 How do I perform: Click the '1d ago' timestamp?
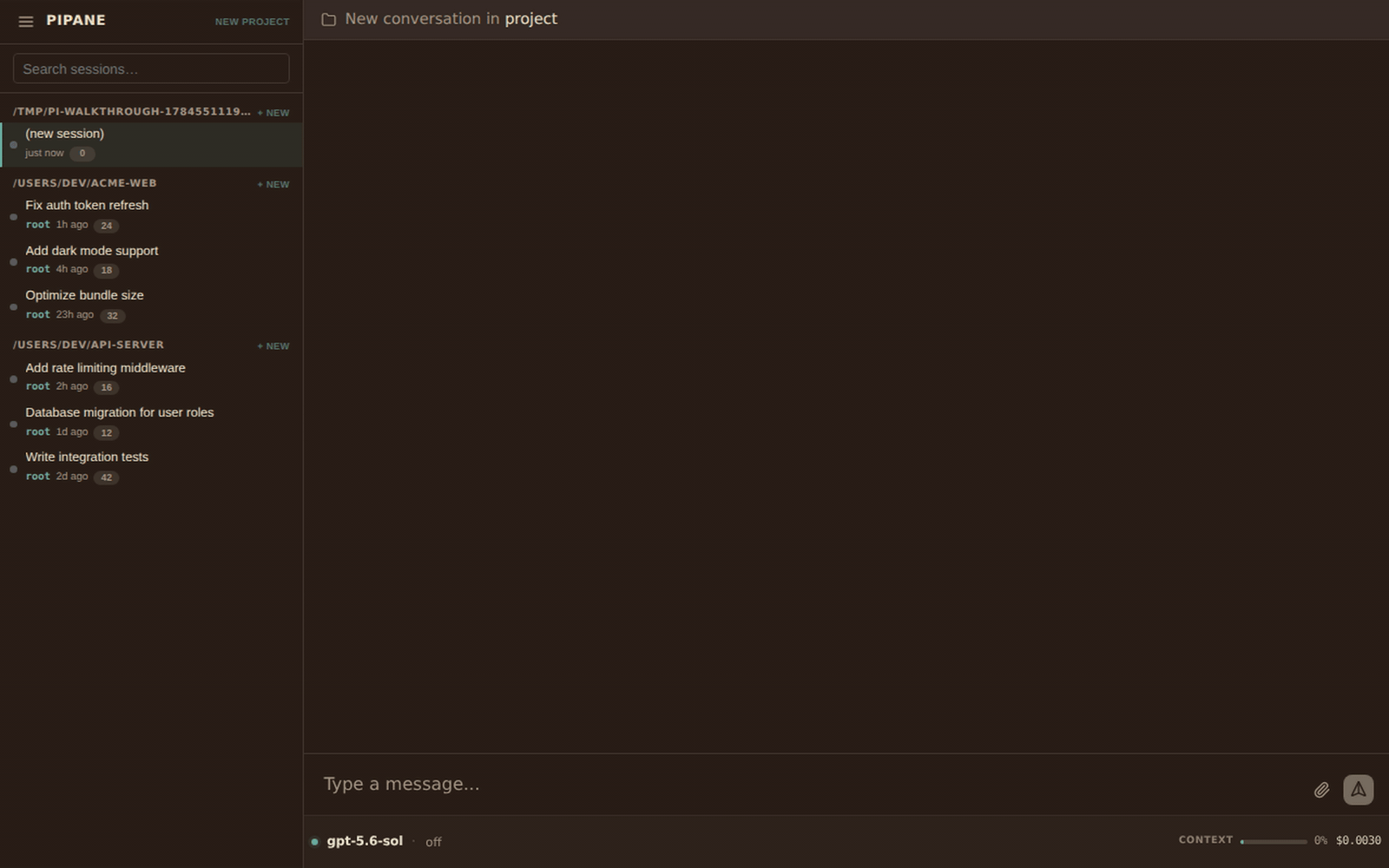[x=72, y=431]
